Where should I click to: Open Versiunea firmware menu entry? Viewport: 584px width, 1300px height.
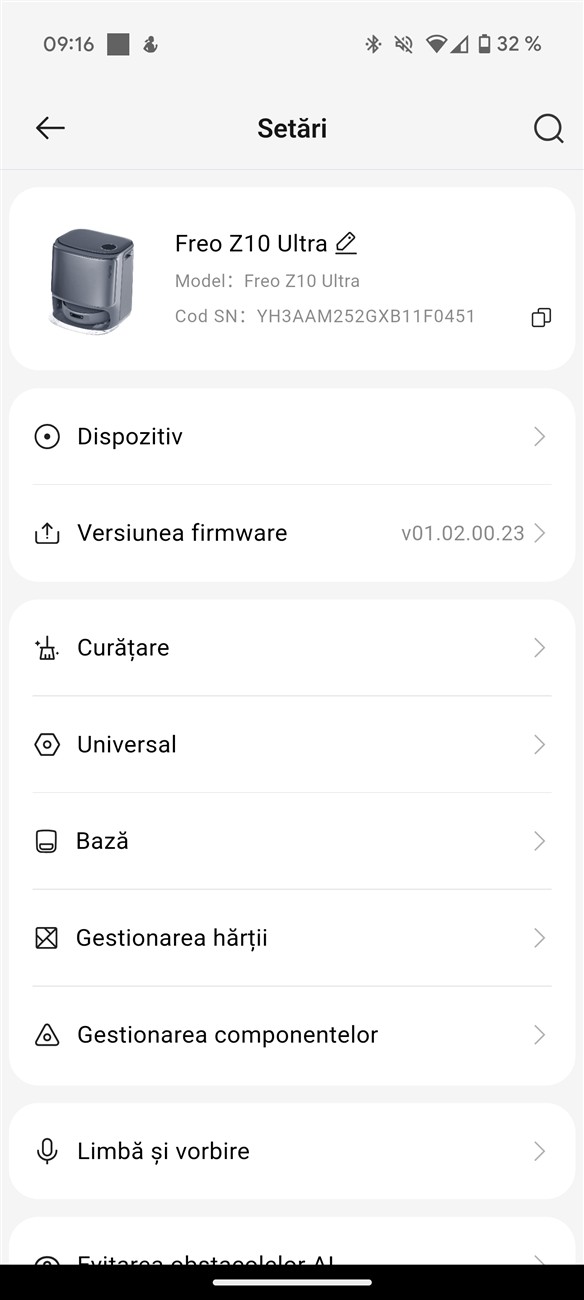click(292, 533)
